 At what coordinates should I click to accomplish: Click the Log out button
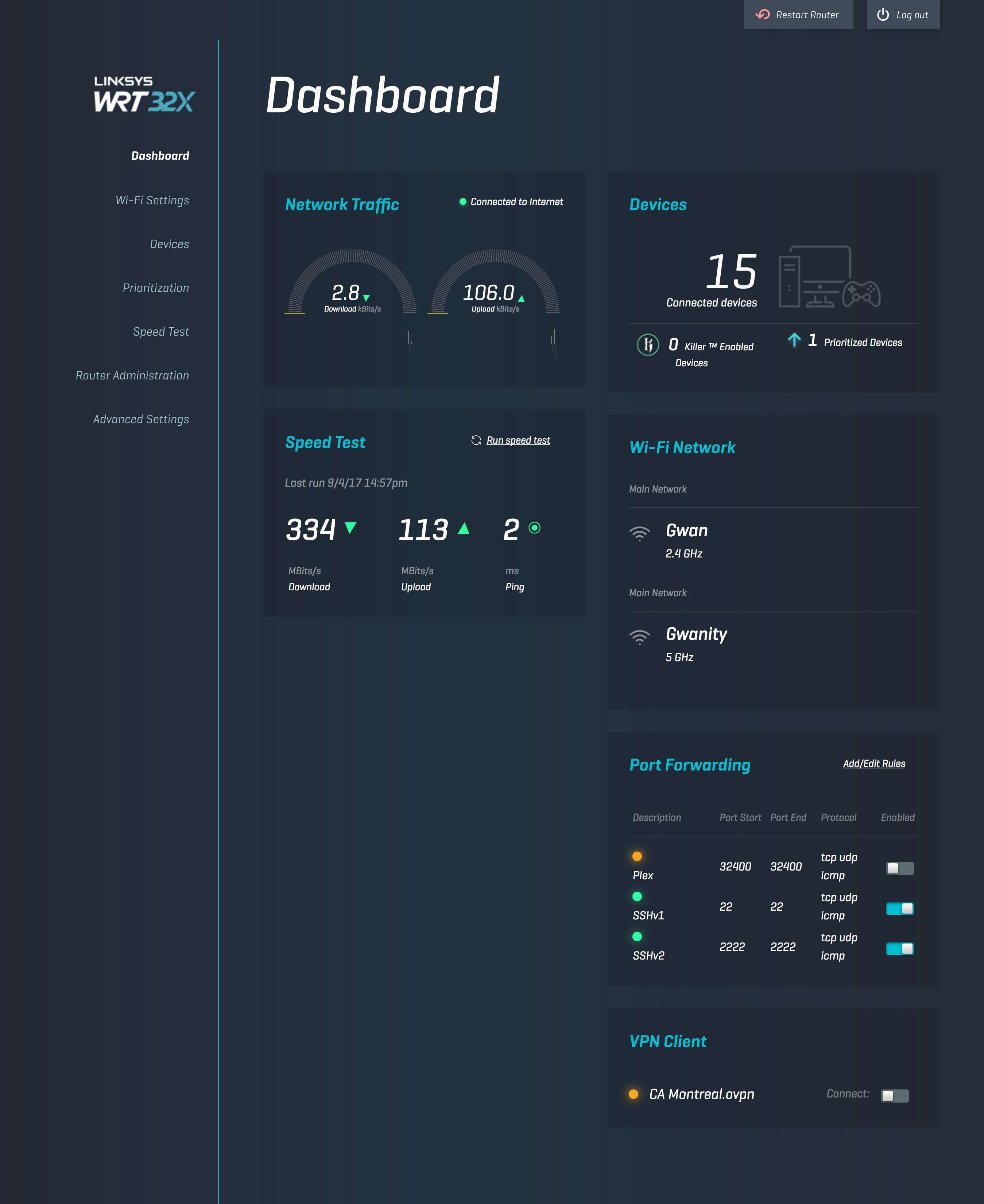pyautogui.click(x=903, y=15)
